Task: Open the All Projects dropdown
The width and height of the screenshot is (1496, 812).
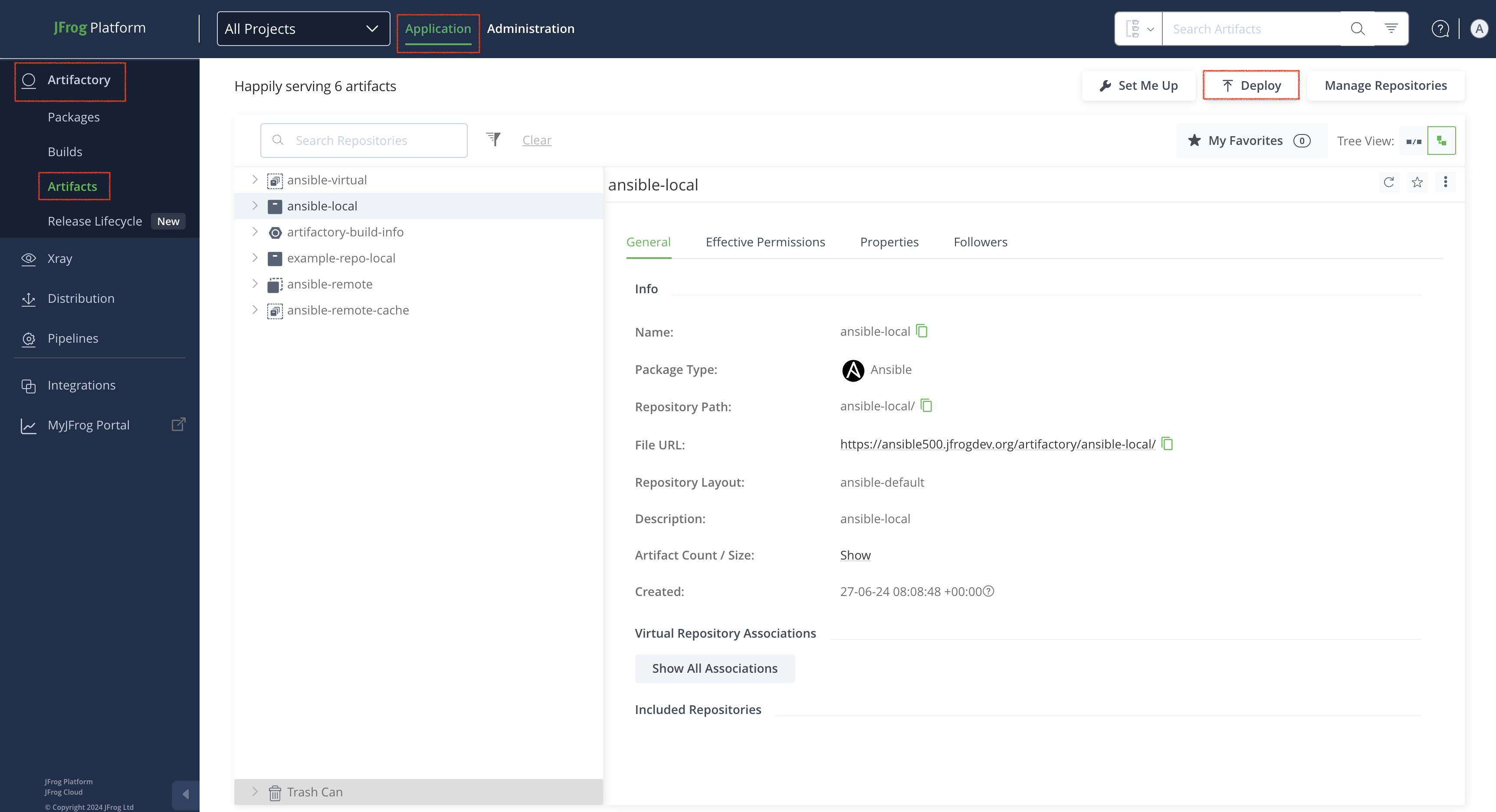Action: [x=302, y=29]
